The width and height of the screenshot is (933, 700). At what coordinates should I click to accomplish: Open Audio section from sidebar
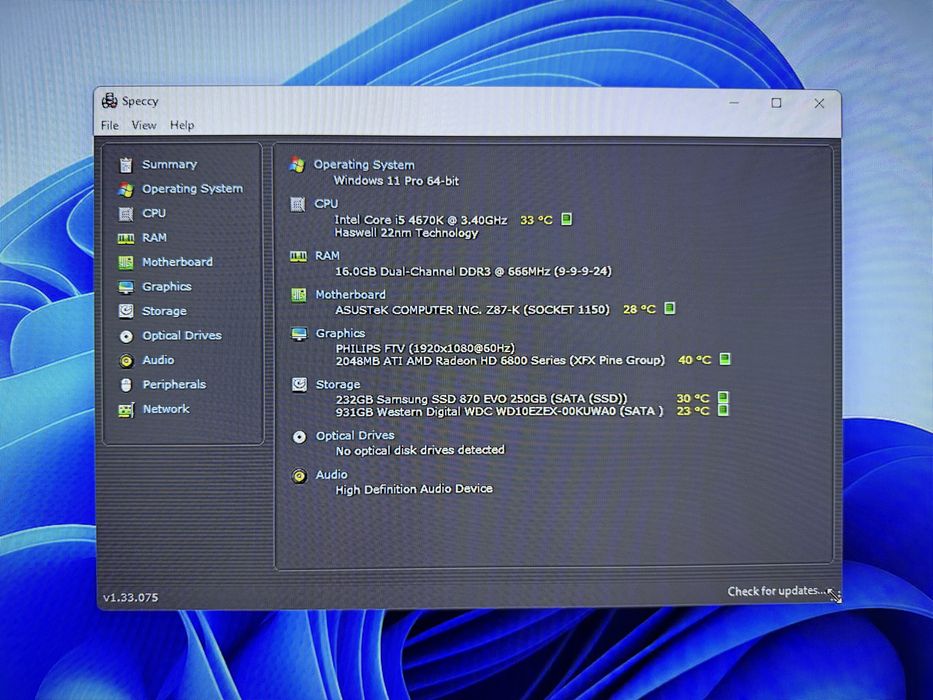[158, 360]
